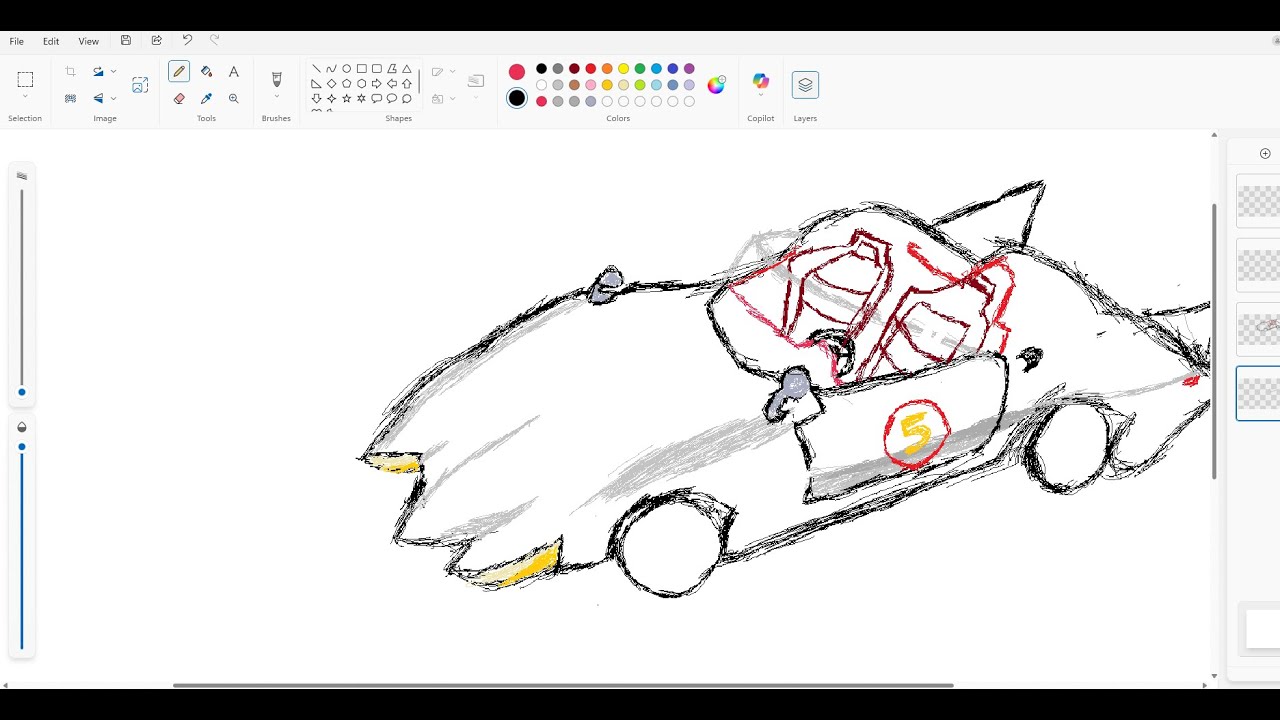Select the Eraser tool
1280x720 pixels.
179,98
